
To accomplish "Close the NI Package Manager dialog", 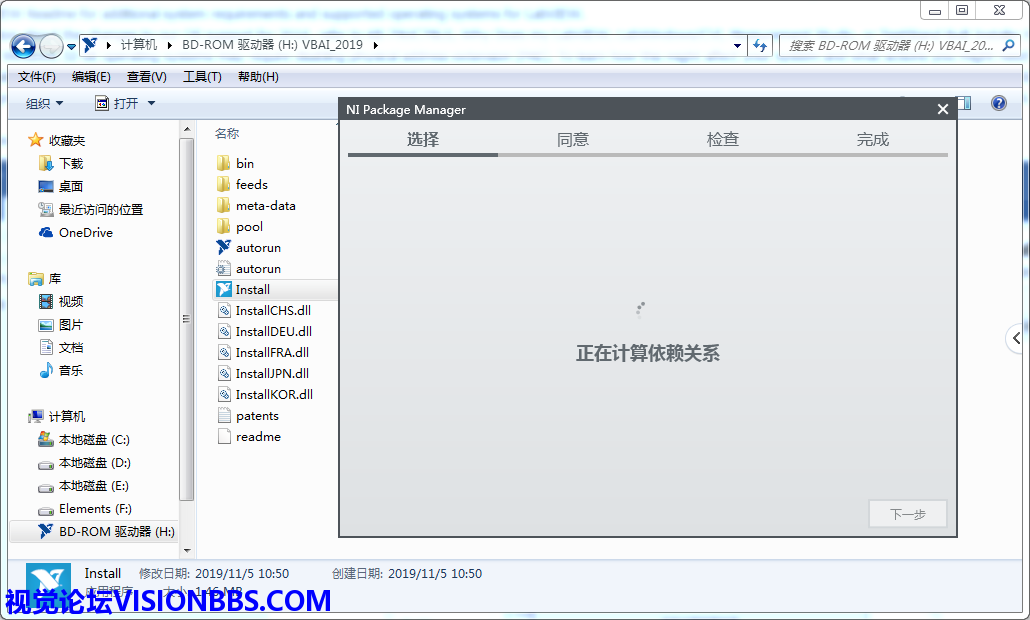I will point(943,109).
